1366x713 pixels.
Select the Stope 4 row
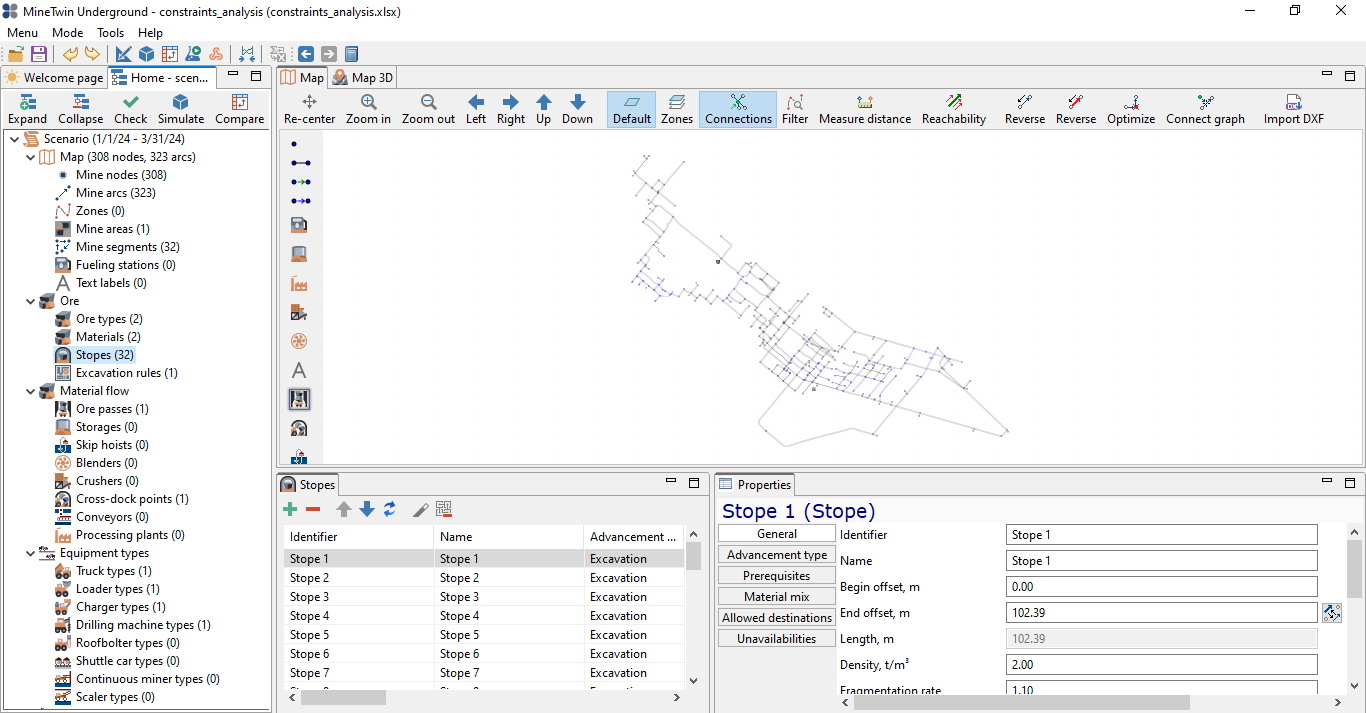(x=484, y=616)
